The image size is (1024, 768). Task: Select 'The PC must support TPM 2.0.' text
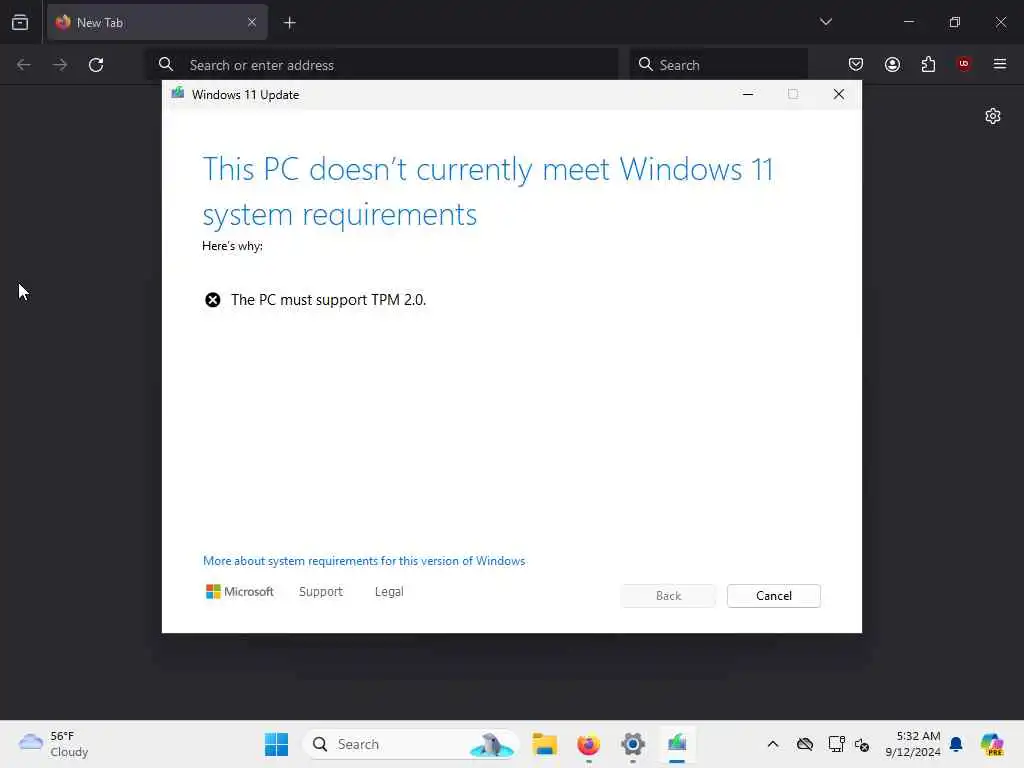(x=328, y=300)
